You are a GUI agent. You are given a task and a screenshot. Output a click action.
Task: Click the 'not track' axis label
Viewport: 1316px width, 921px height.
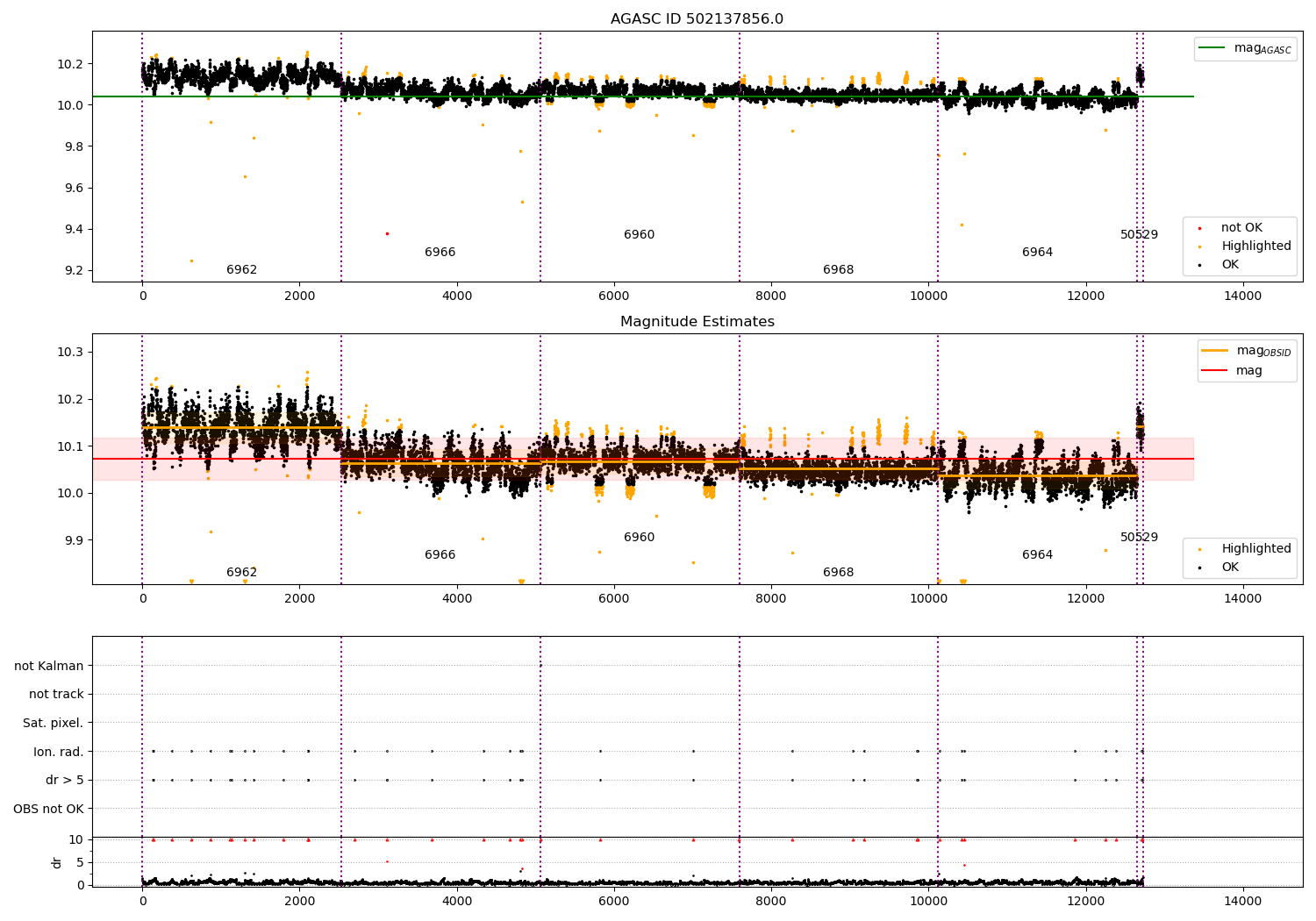click(x=56, y=695)
